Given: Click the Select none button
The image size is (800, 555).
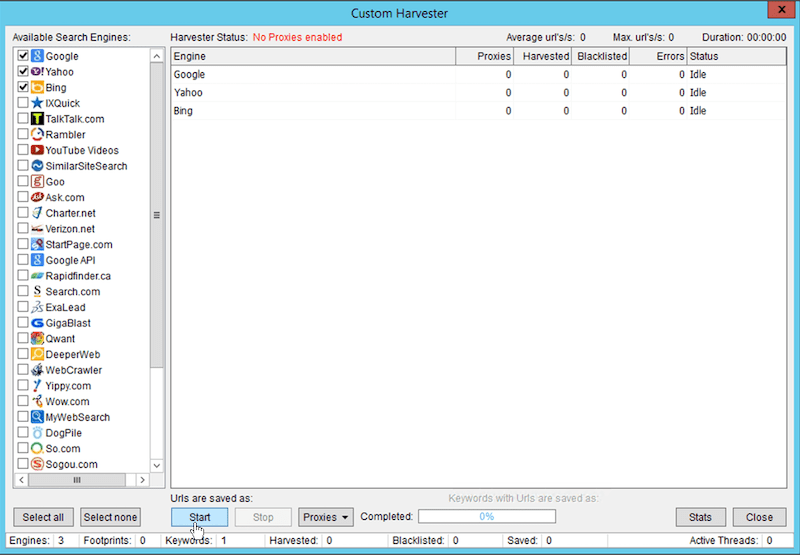Looking at the screenshot, I should [x=110, y=517].
